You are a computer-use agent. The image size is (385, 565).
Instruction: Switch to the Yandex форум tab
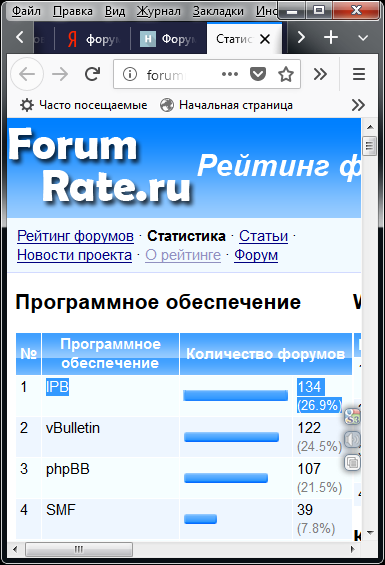point(92,39)
